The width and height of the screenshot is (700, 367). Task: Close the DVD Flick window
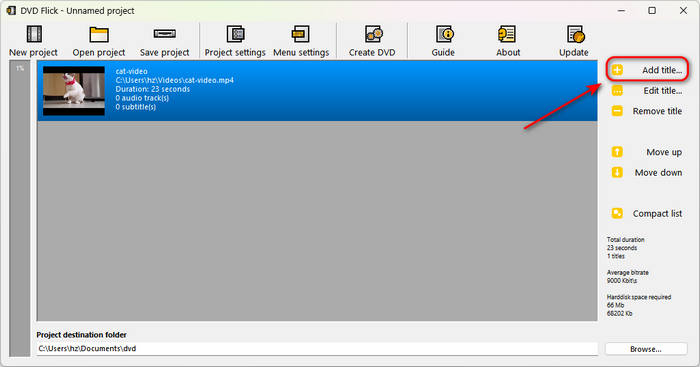point(683,11)
